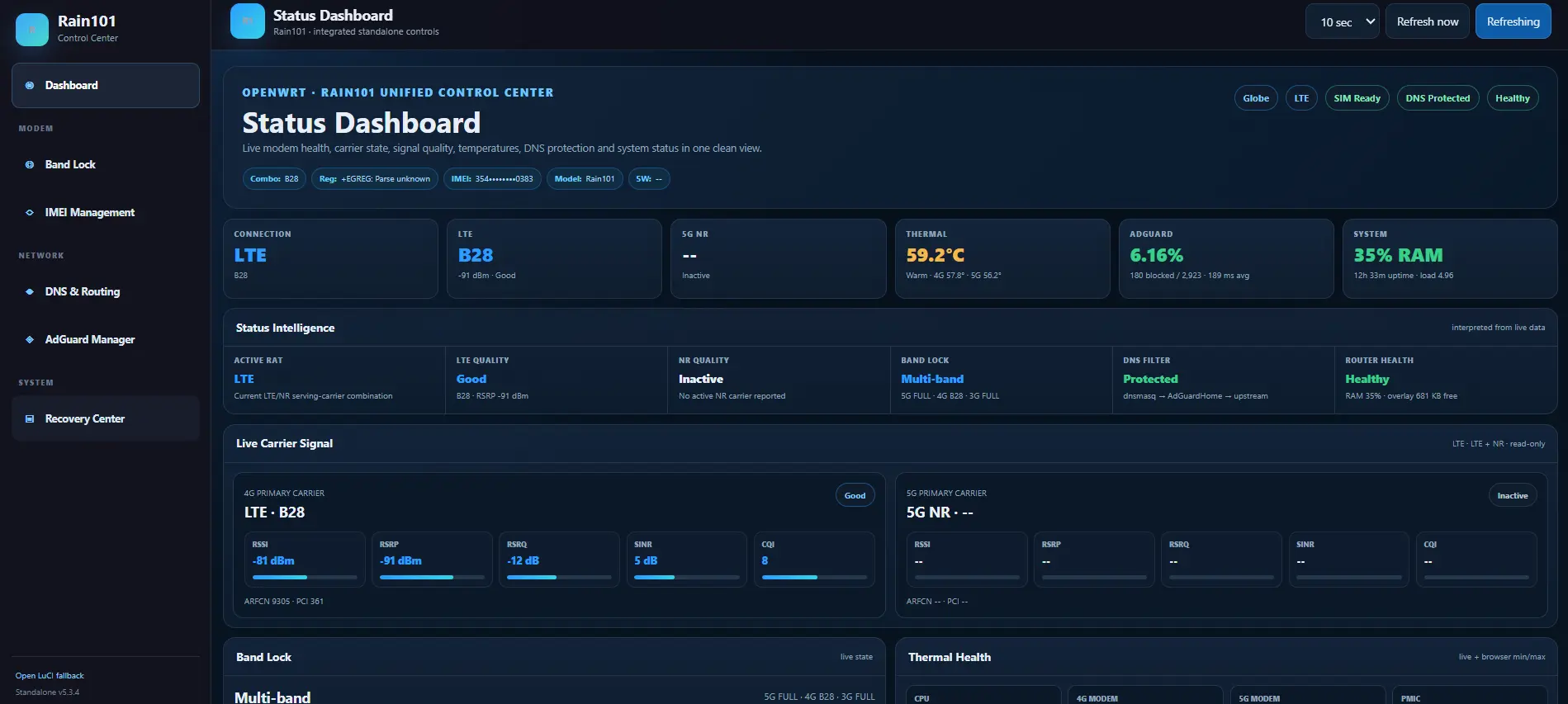Click the RSRP signal bar under -91 dBm
The image size is (1568, 704).
(x=432, y=577)
